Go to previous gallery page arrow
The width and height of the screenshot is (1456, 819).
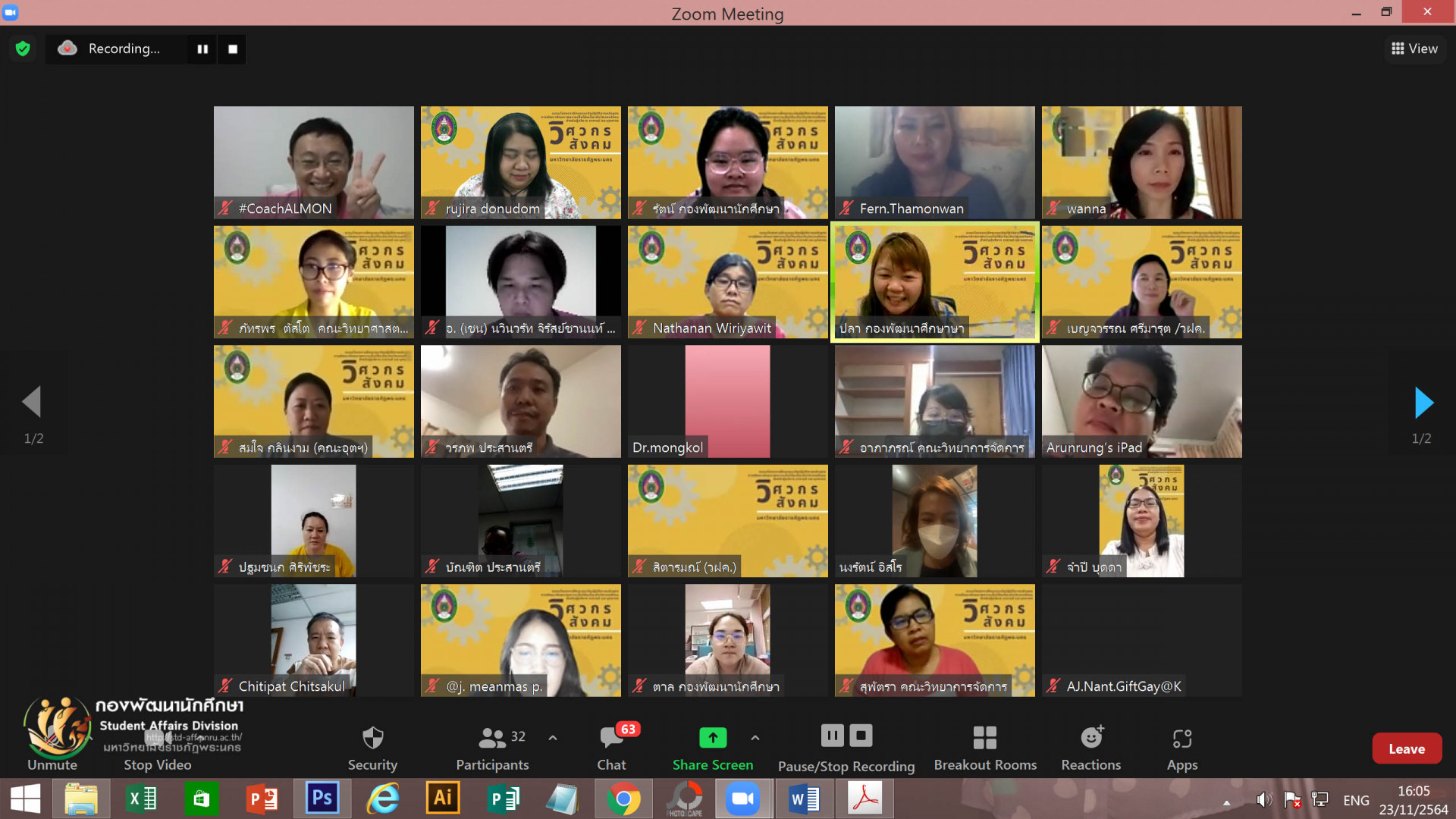[x=32, y=403]
